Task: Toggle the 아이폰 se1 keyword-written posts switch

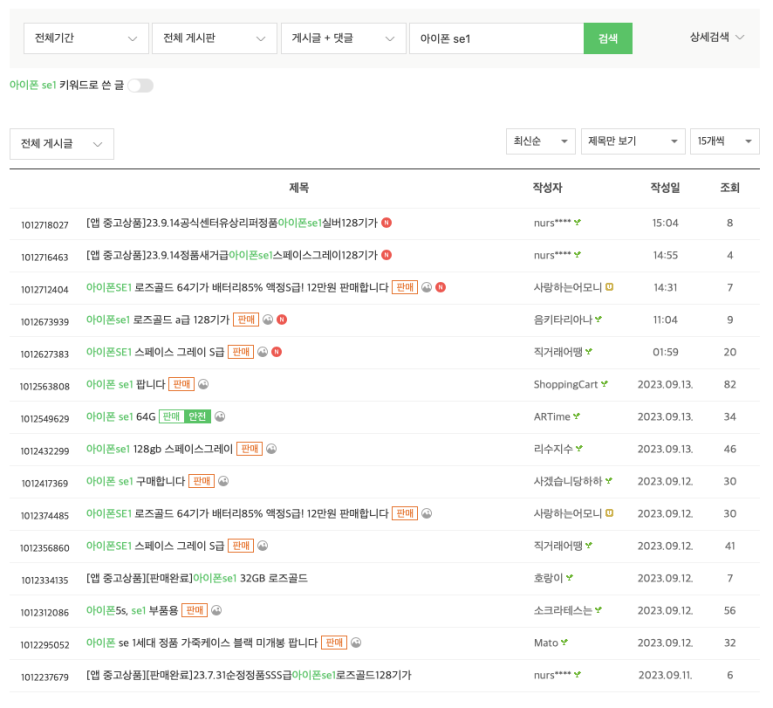Action: pyautogui.click(x=140, y=86)
